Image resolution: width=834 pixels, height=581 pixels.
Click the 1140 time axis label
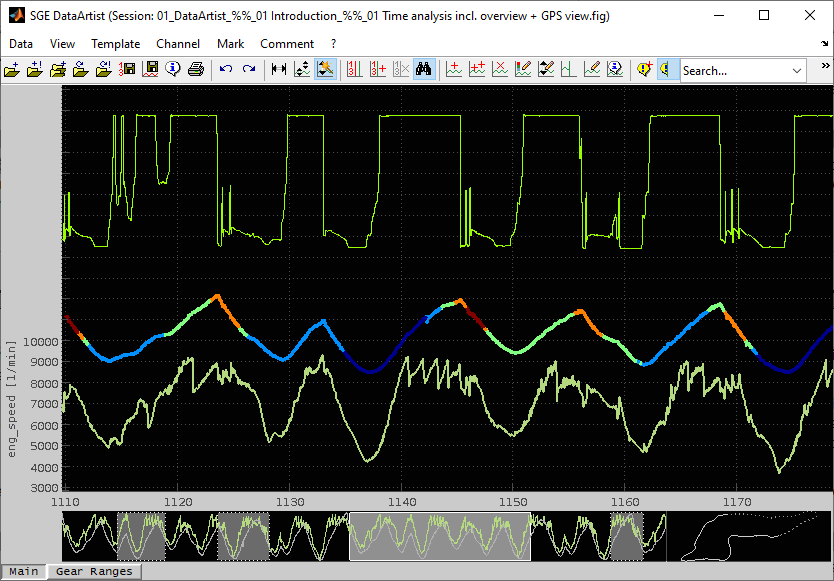point(402,502)
